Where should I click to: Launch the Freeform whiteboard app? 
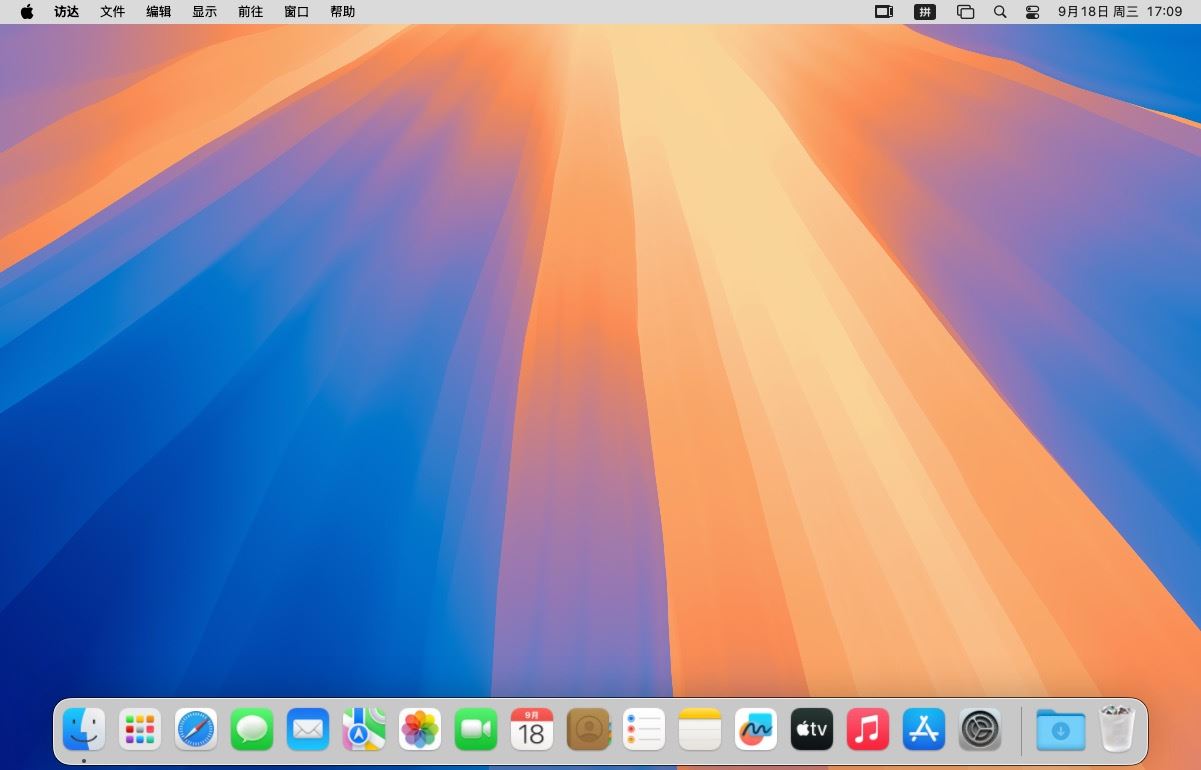756,729
